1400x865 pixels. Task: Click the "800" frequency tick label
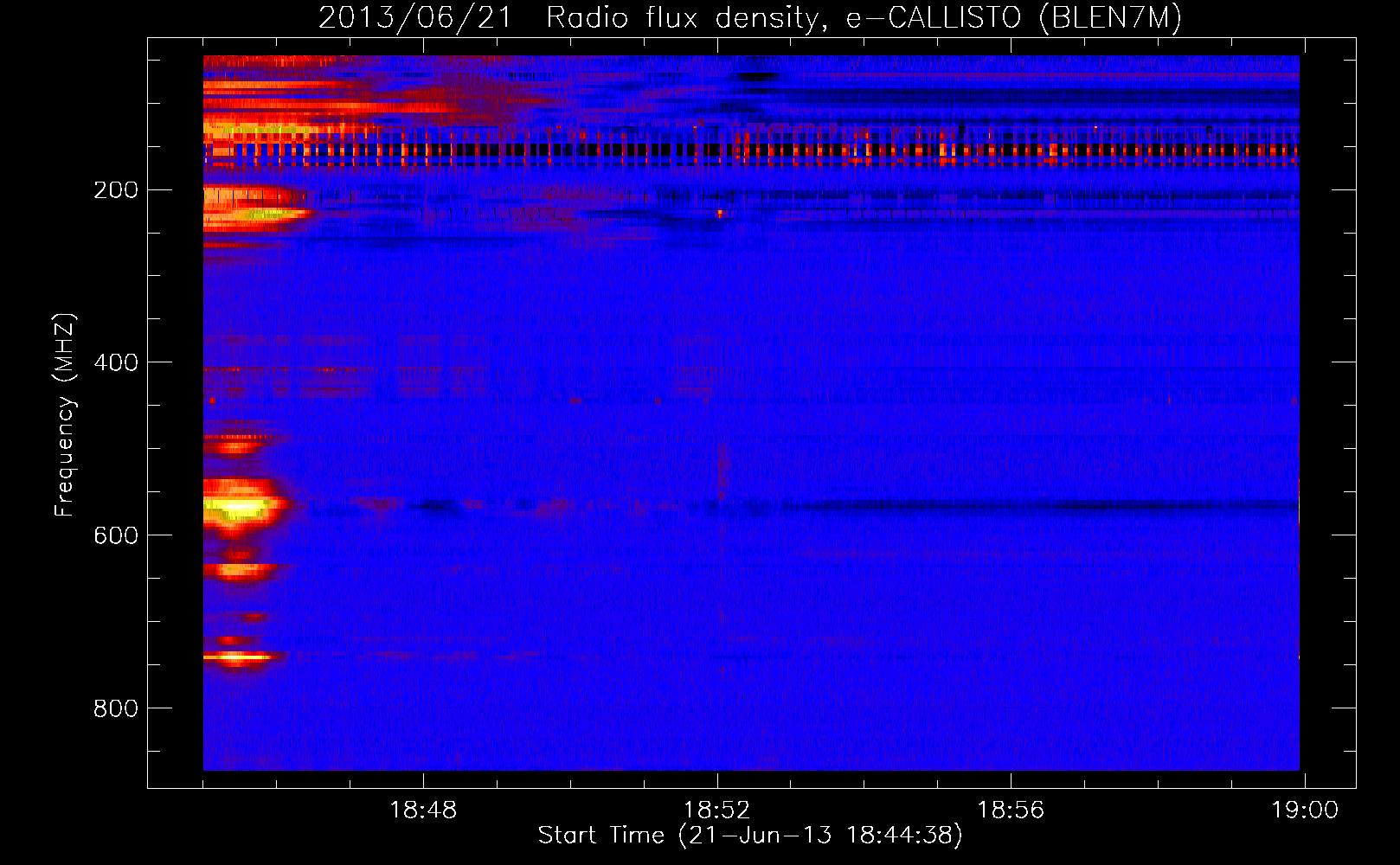point(116,708)
